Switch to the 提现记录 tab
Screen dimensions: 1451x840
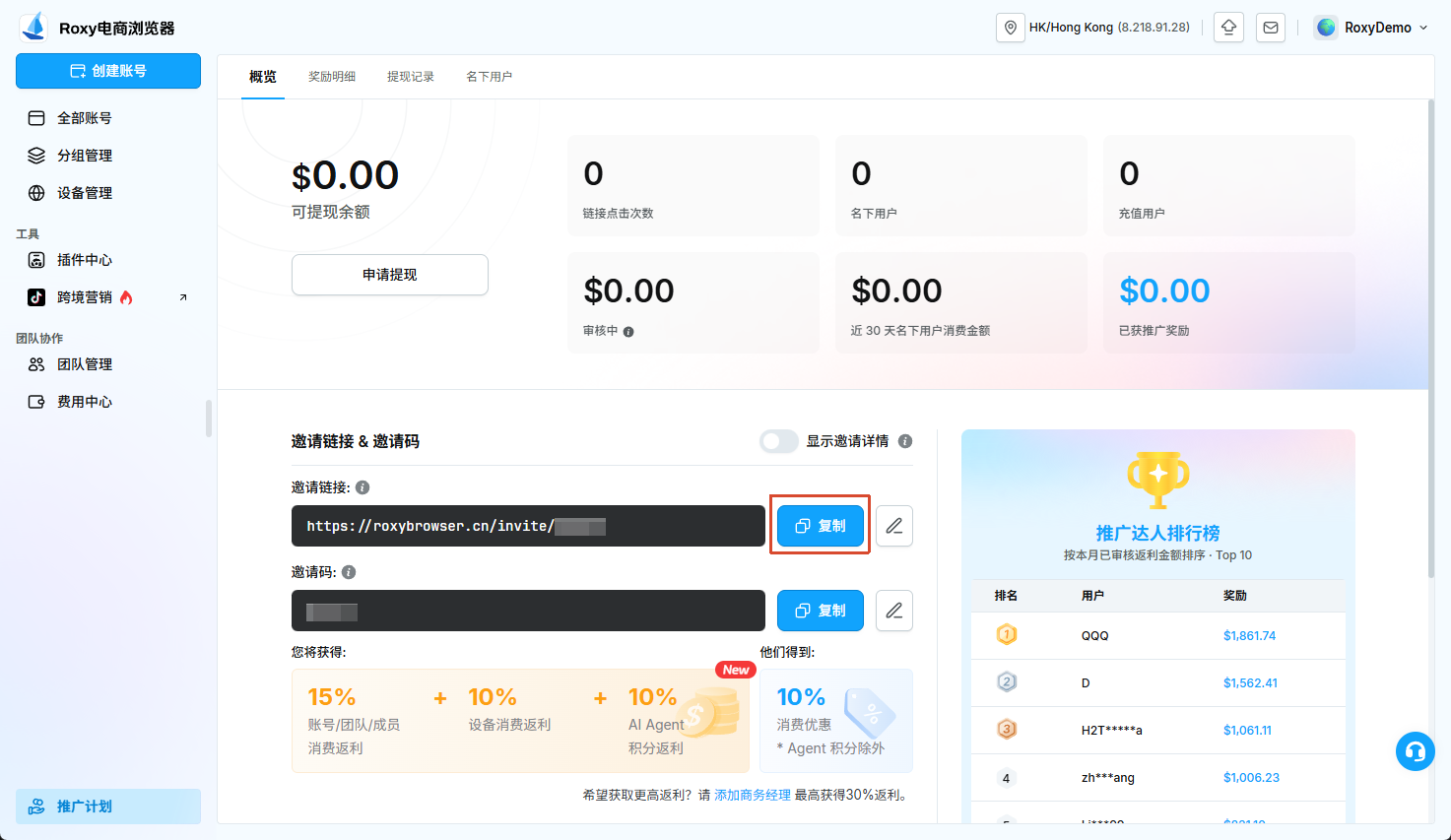click(x=411, y=76)
